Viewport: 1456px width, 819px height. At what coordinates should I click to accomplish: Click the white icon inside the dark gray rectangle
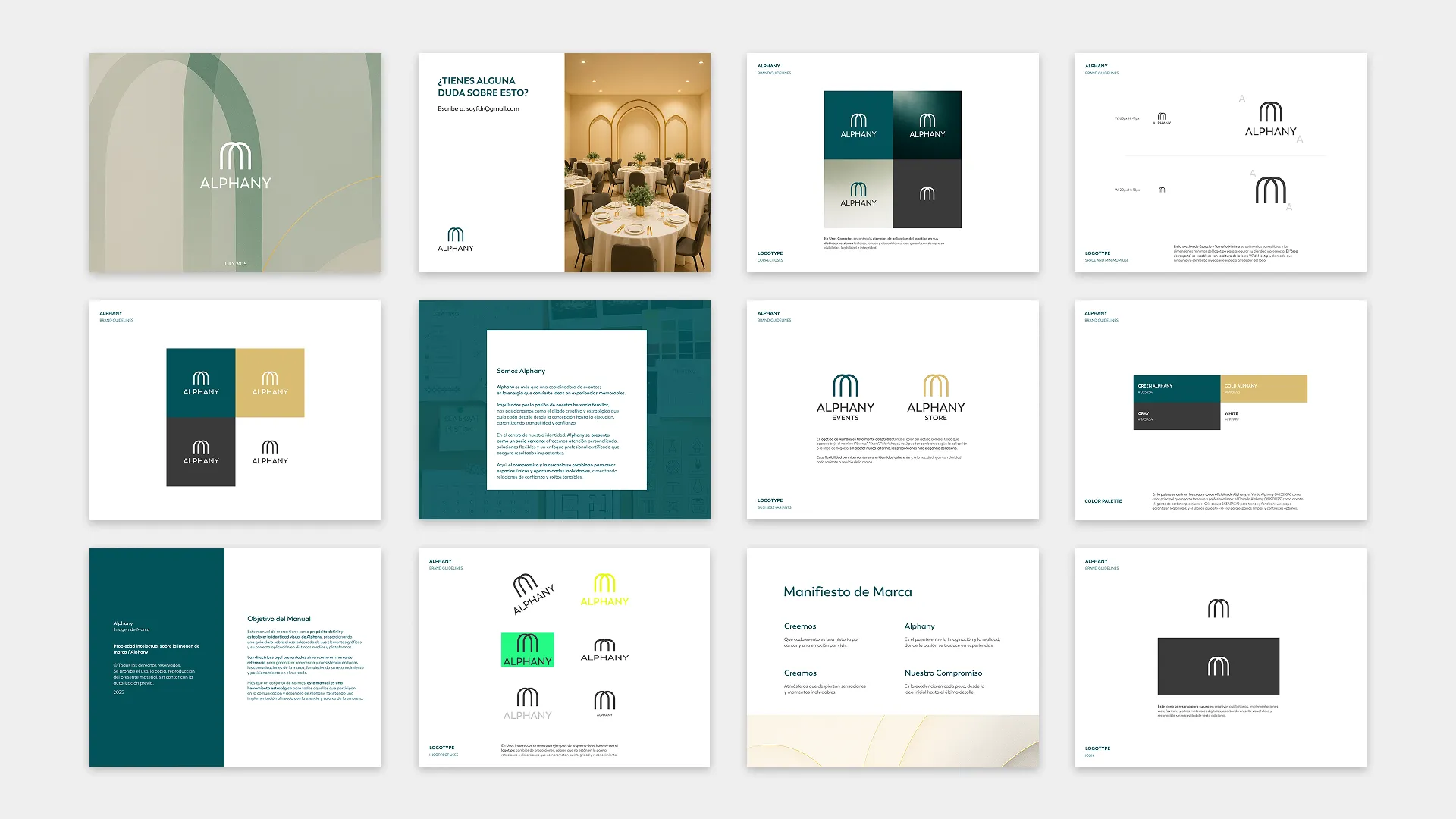pos(1218,667)
